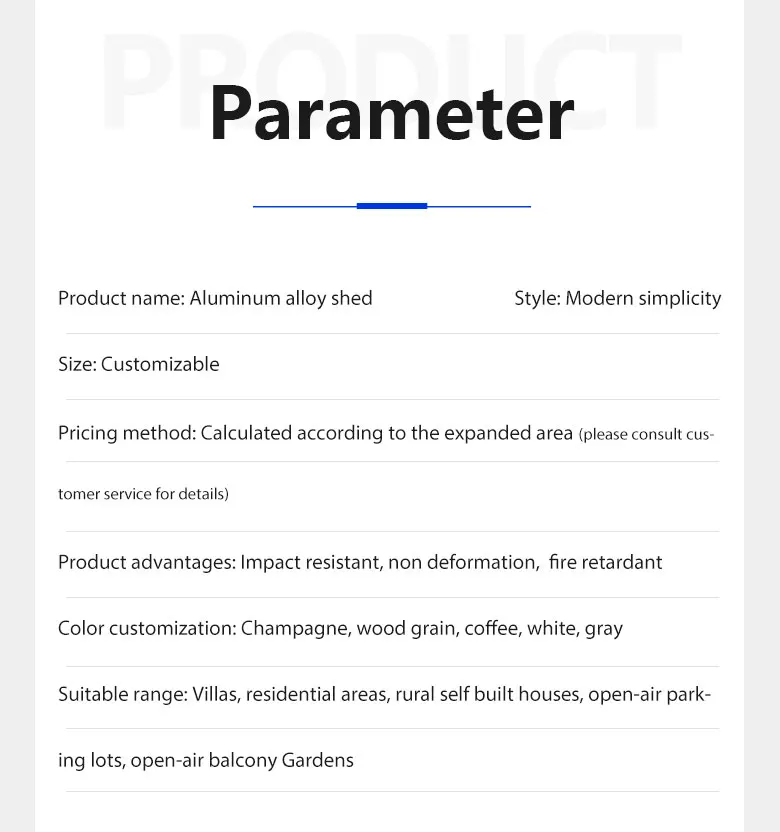Click the Product advantages line
The height and width of the screenshot is (832, 780).
click(360, 562)
